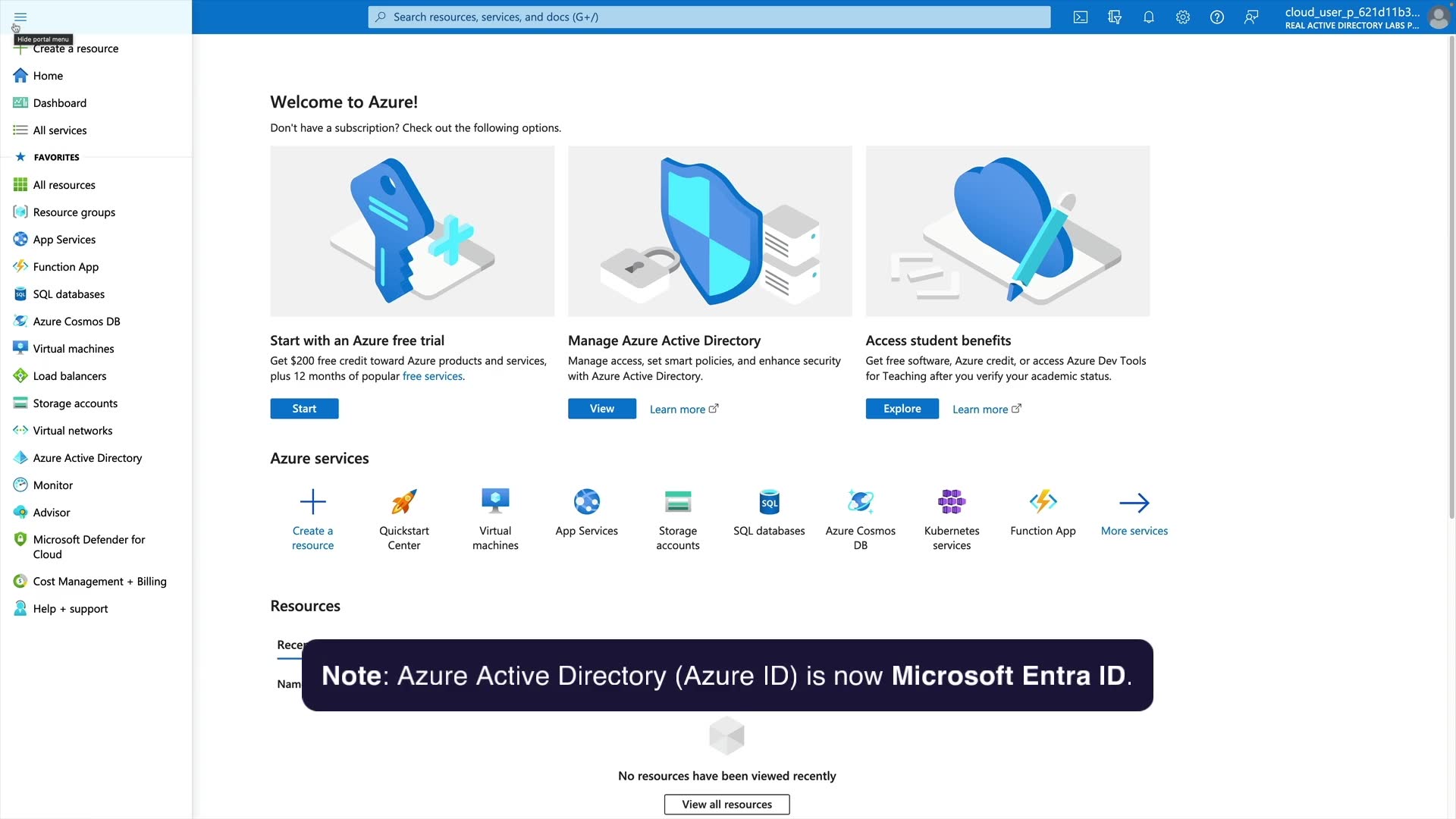
Task: Open Quickstart Center rocket icon
Action: pos(404,502)
